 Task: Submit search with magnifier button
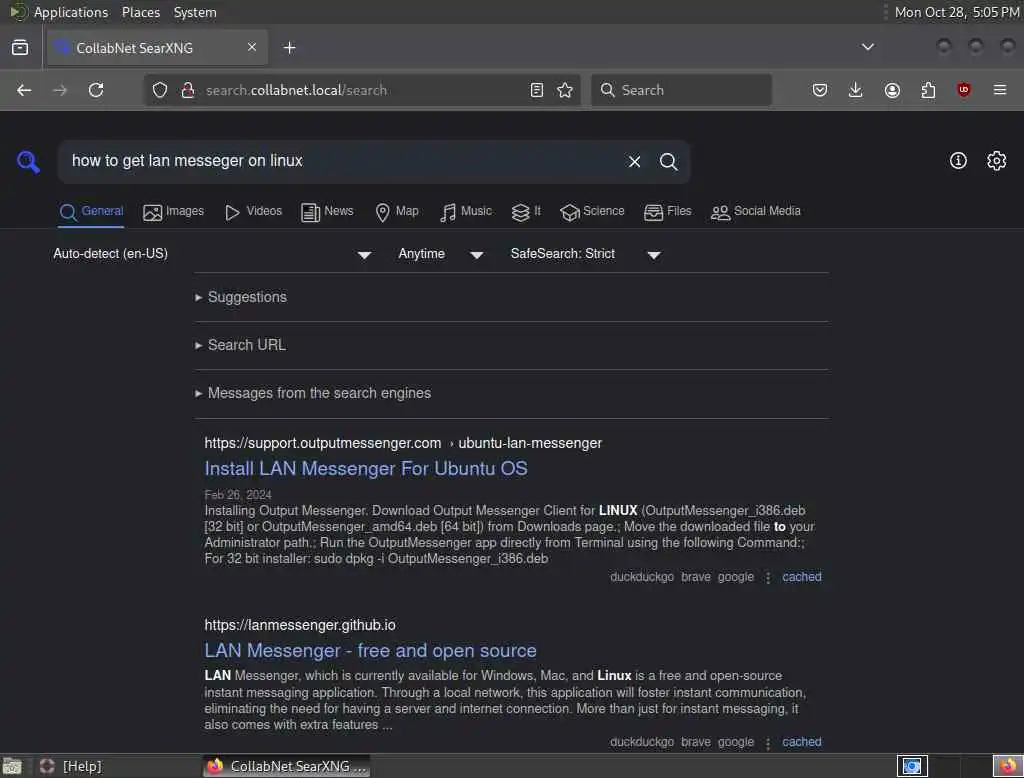668,161
